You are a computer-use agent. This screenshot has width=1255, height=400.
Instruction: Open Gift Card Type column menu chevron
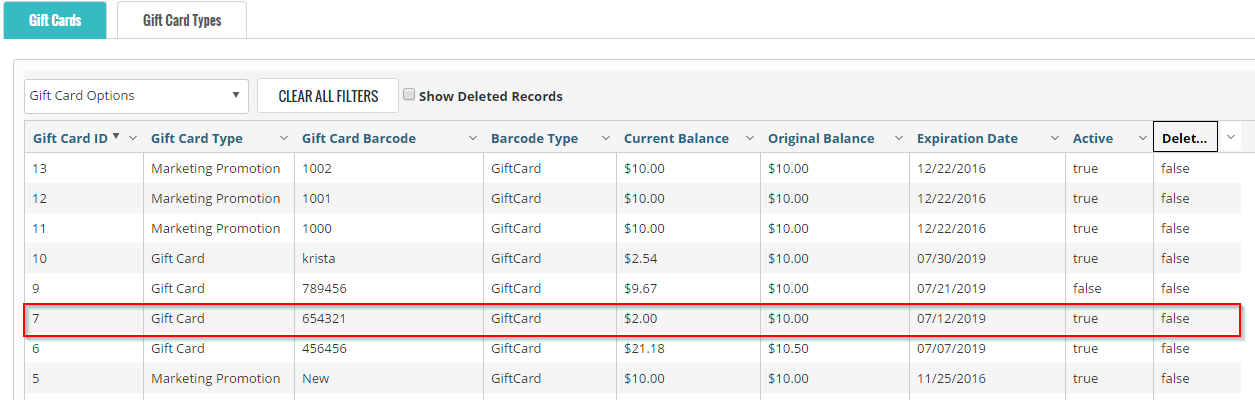coord(284,138)
